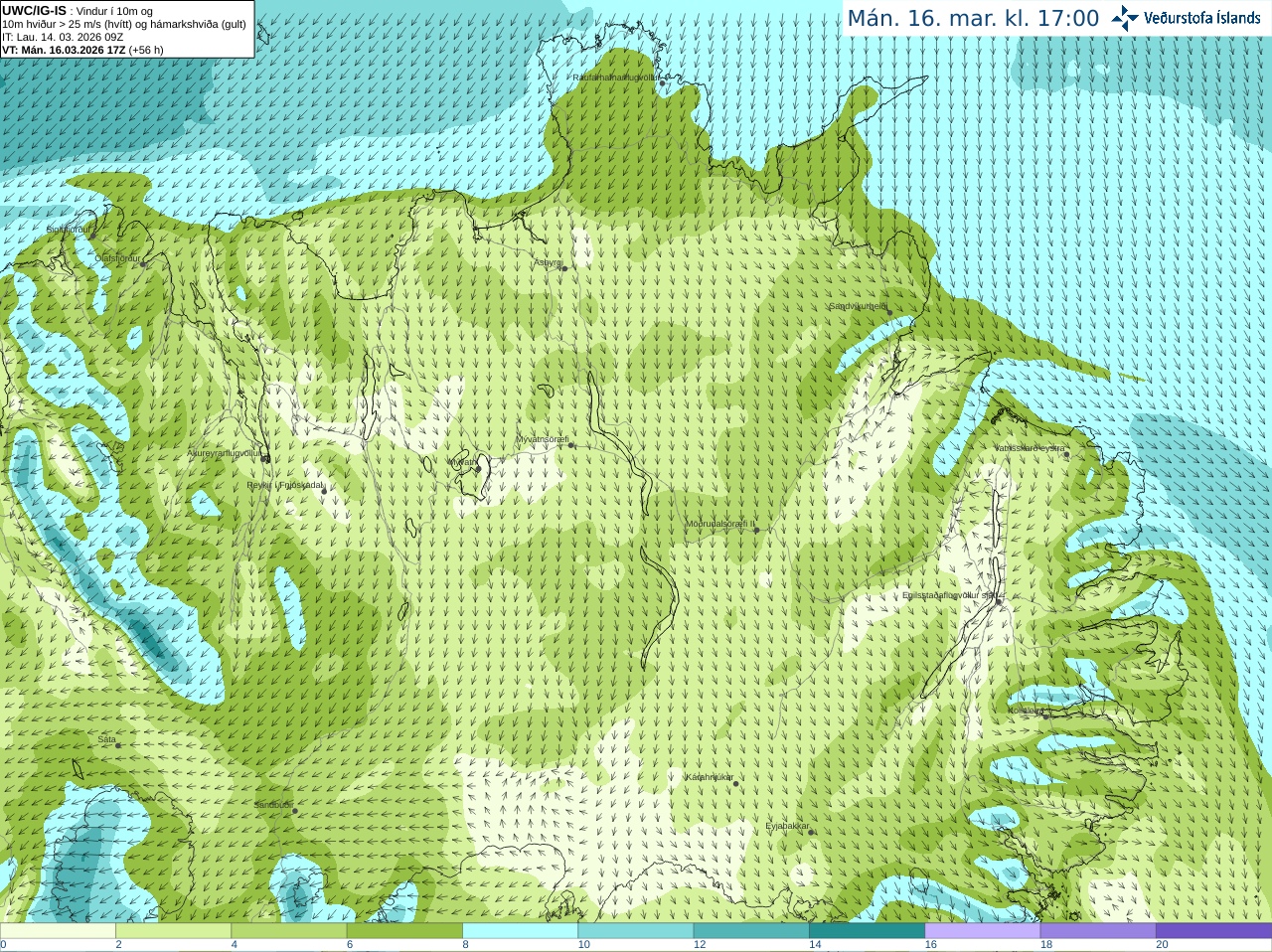The image size is (1272, 952).
Task: Click the 'IT: Lau. 14. 03. 2026 09Z' line
Action: [63, 37]
